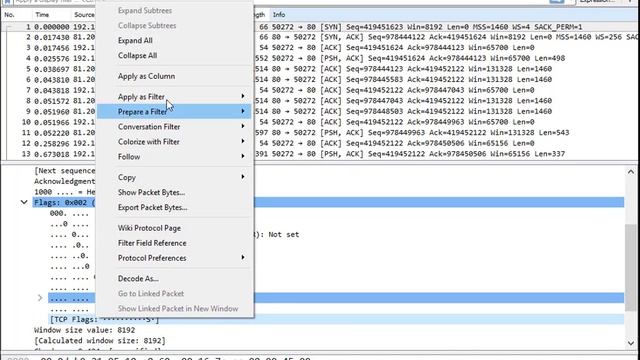Click the packet details scrollbar thumb
640x360 pixels.
pos(631,267)
